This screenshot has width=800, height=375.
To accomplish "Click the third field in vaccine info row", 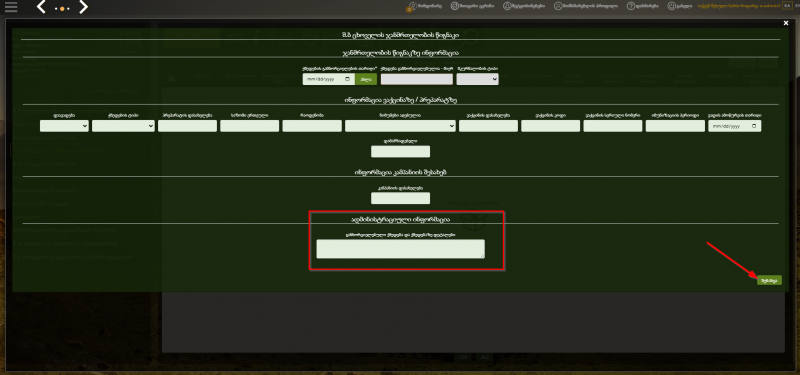I will click(x=188, y=126).
